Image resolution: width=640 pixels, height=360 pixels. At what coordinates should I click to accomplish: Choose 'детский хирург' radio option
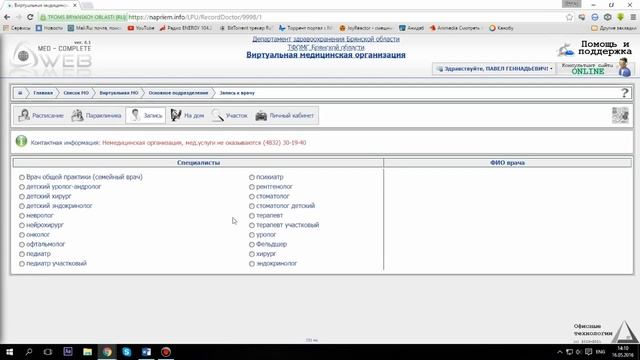(x=22, y=196)
